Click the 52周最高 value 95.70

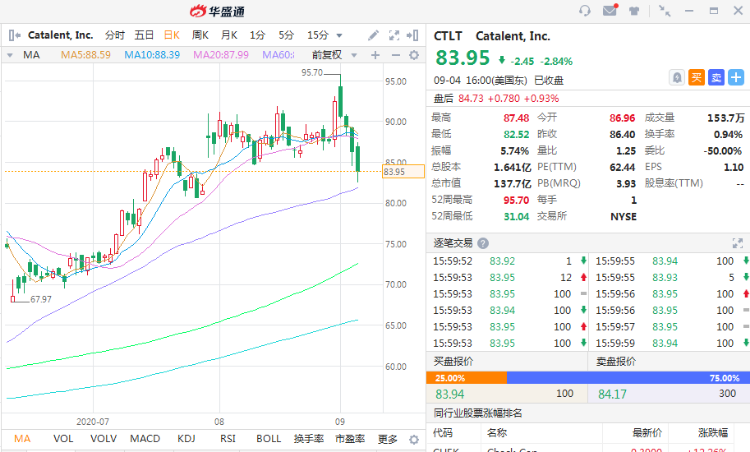516,200
